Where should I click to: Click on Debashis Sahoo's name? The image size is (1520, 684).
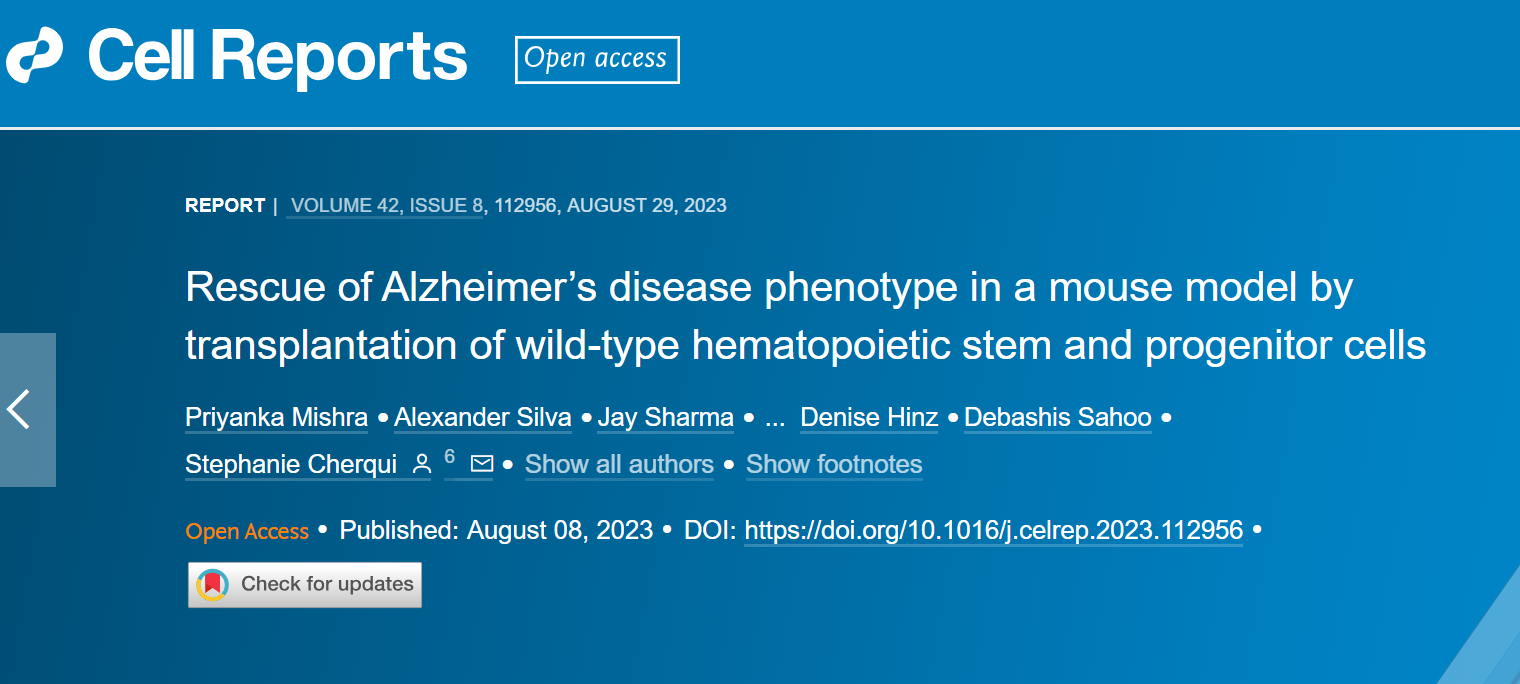click(x=1057, y=417)
